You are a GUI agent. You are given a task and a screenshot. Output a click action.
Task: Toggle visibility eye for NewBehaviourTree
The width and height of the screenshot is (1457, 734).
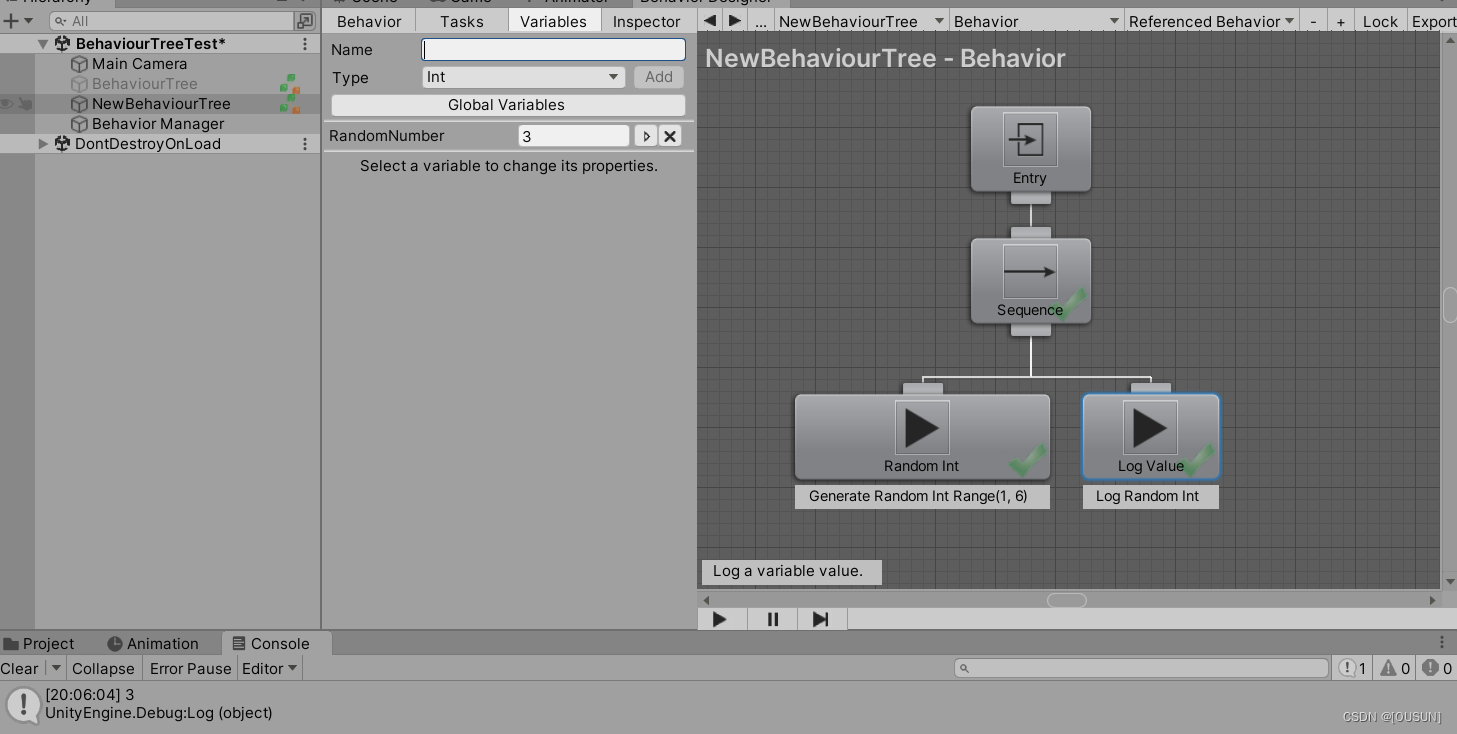click(x=7, y=104)
